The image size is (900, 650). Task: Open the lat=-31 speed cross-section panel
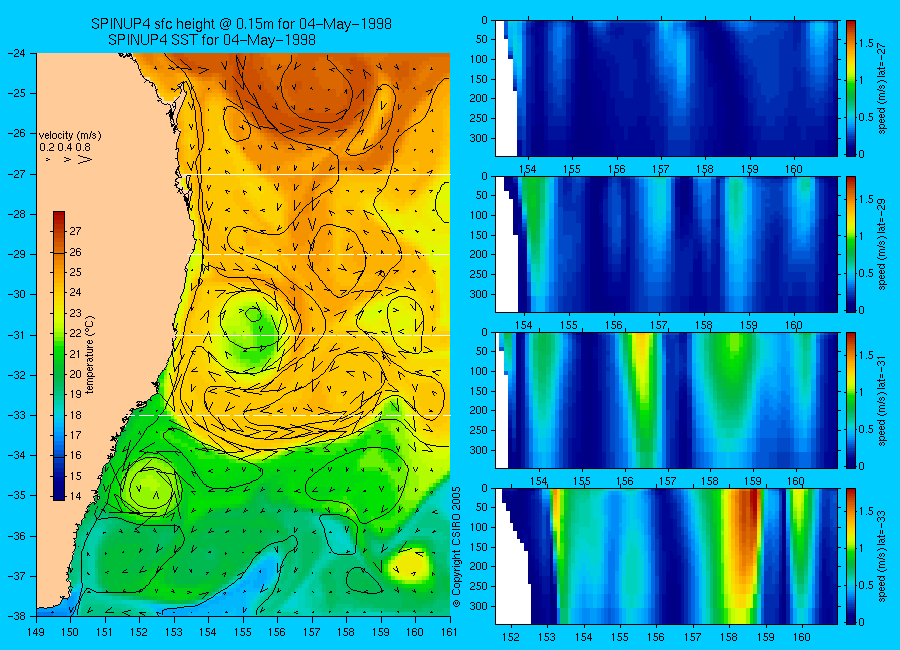666,400
